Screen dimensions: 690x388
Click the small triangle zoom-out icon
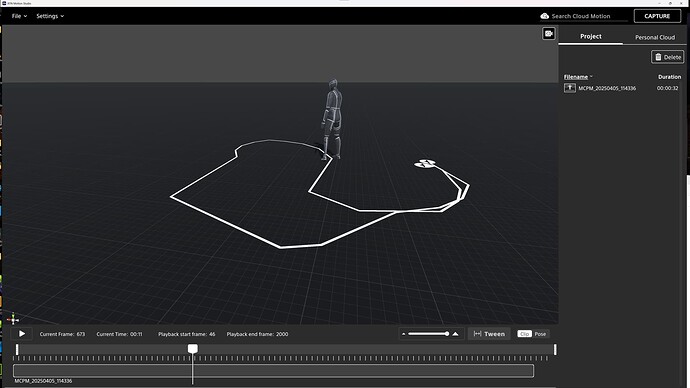404,334
